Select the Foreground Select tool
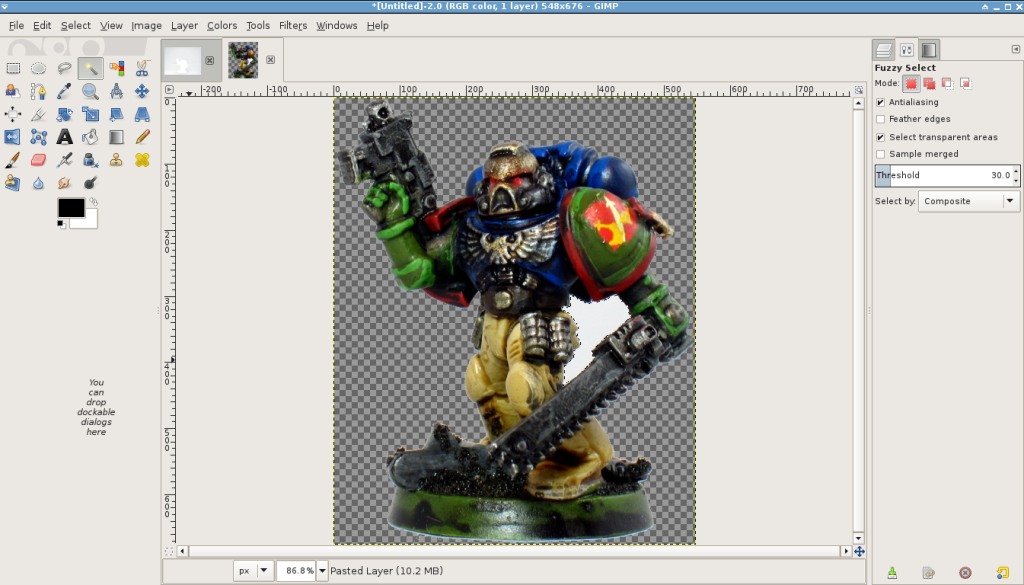Image resolution: width=1024 pixels, height=585 pixels. point(13,91)
